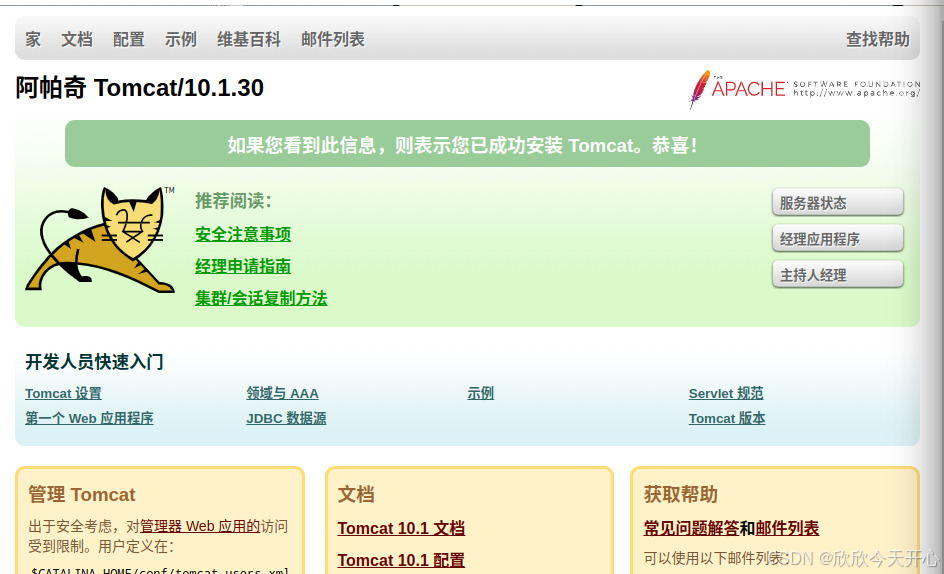944x574 pixels.
Task: Click 查找帮助 in the top bar
Action: (878, 40)
